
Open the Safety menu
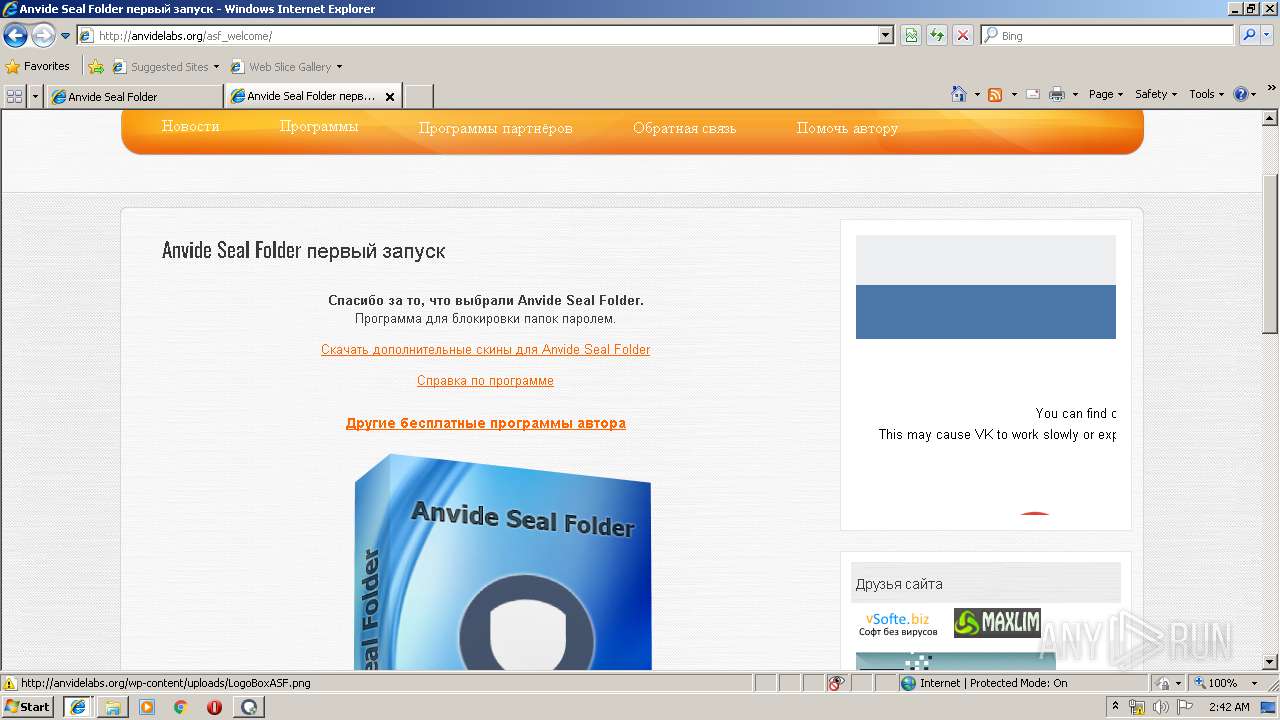pyautogui.click(x=1156, y=94)
